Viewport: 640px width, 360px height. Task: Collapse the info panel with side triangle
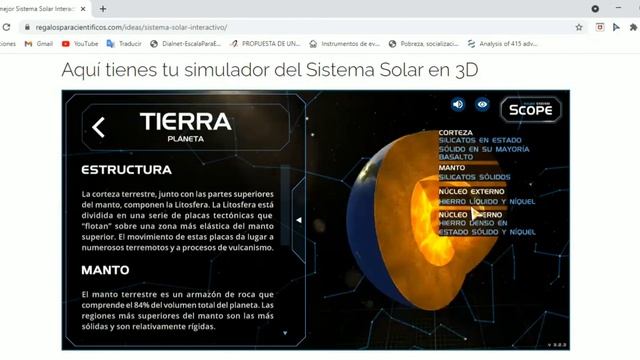click(299, 220)
